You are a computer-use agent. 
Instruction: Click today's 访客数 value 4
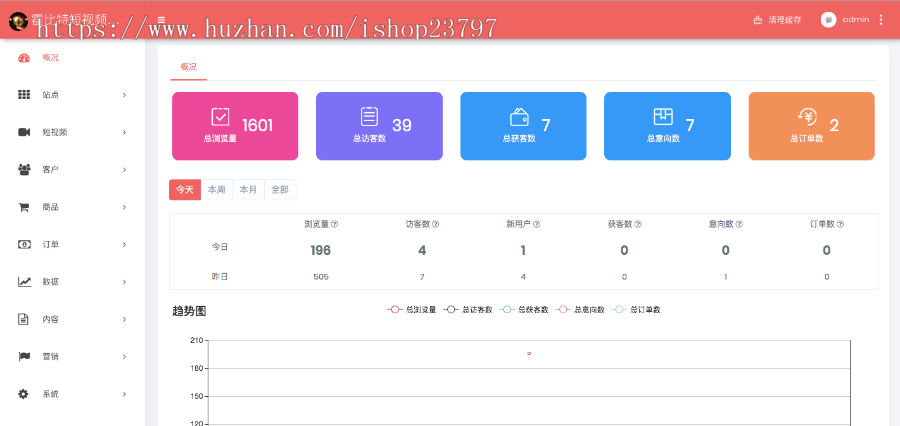click(422, 250)
